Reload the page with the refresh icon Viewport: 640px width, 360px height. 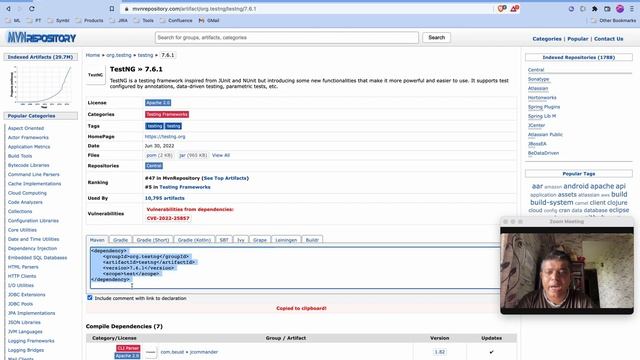click(x=32, y=9)
